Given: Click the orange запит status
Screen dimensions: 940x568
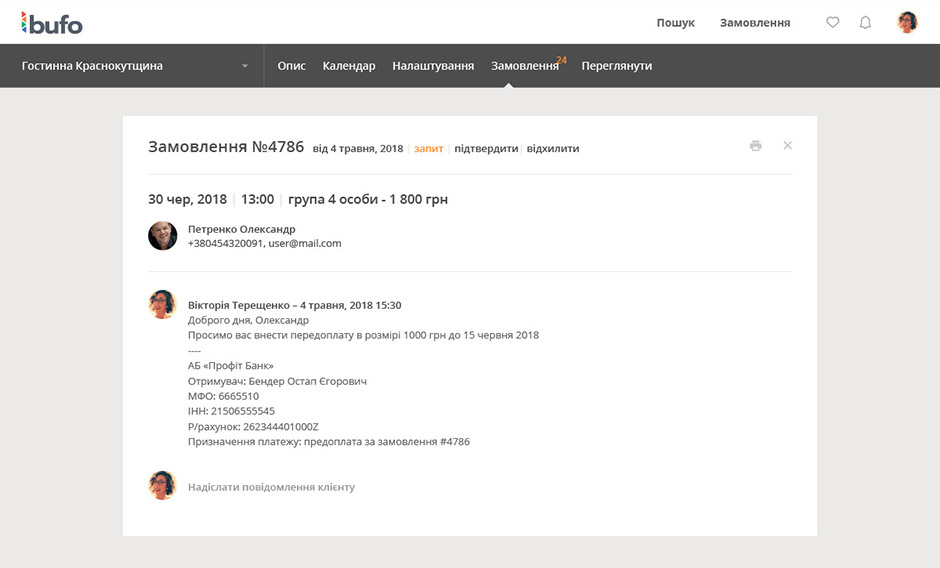Looking at the screenshot, I should 428,149.
